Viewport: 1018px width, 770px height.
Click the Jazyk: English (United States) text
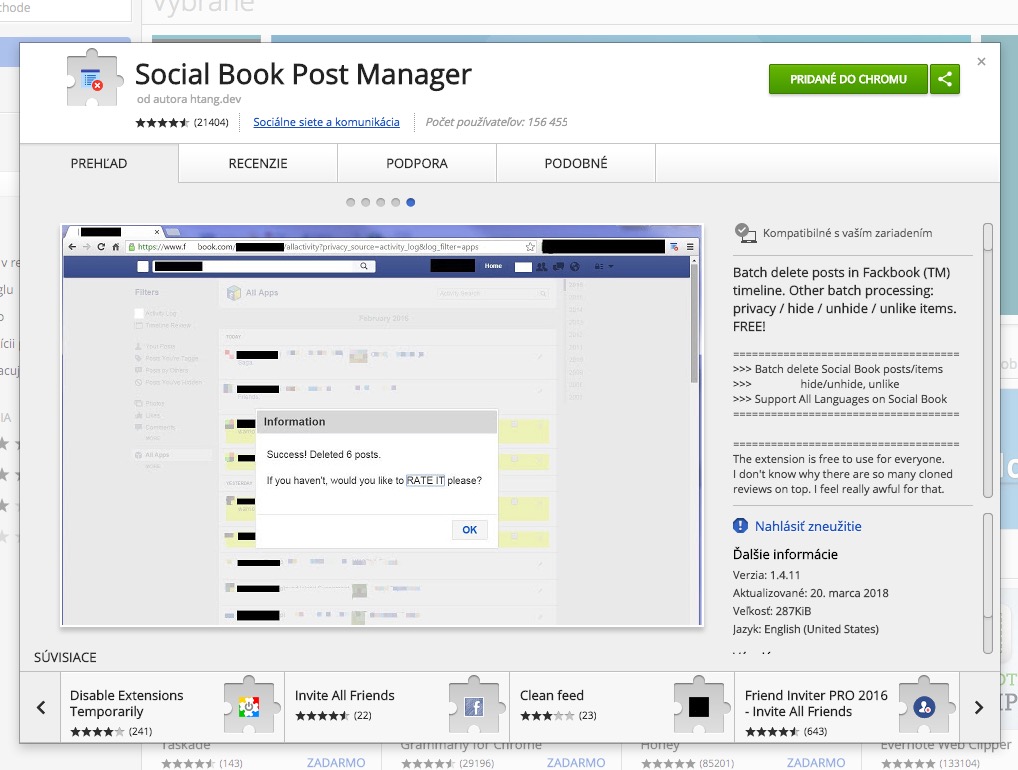point(806,629)
